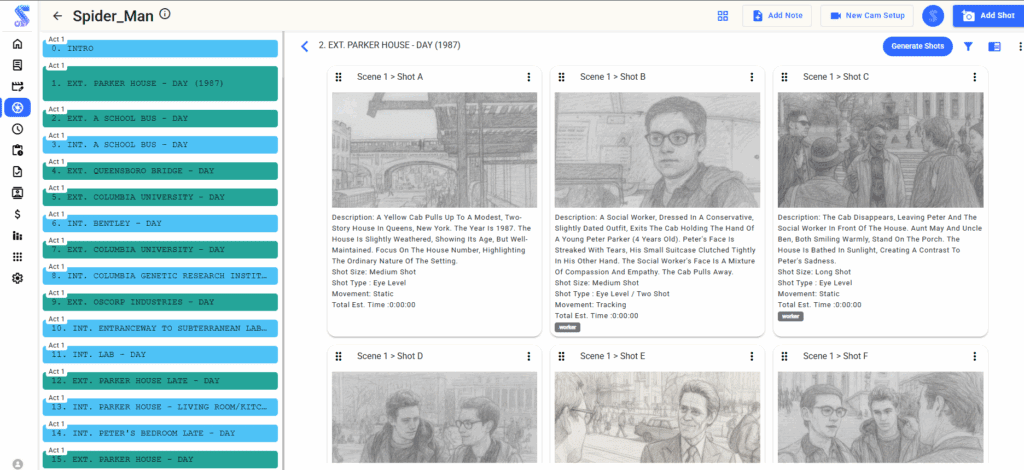This screenshot has width=1024, height=470.
Task: Select the camera shutter shots icon in sidebar
Action: coord(18,107)
